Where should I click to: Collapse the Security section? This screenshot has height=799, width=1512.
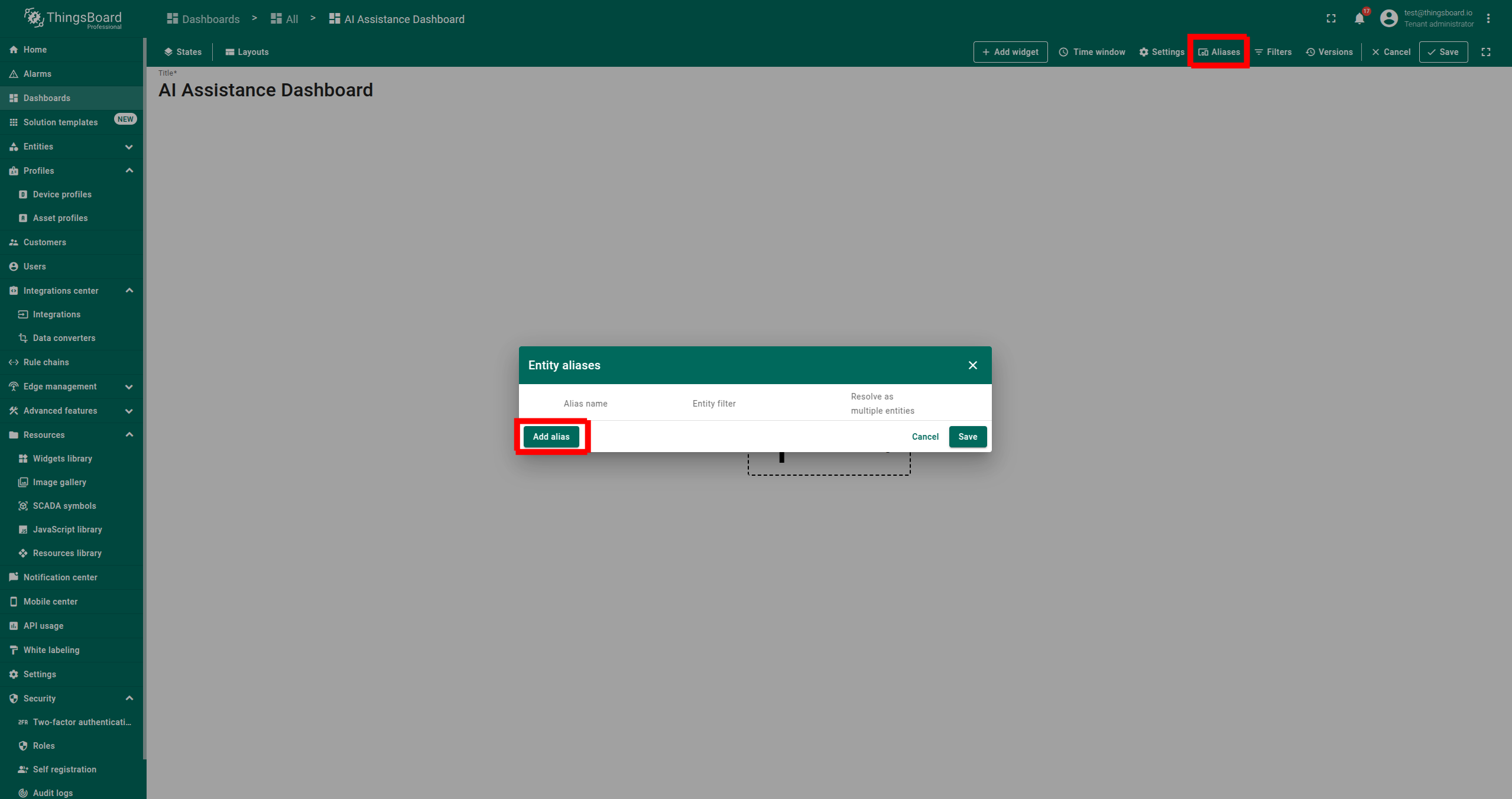click(129, 699)
